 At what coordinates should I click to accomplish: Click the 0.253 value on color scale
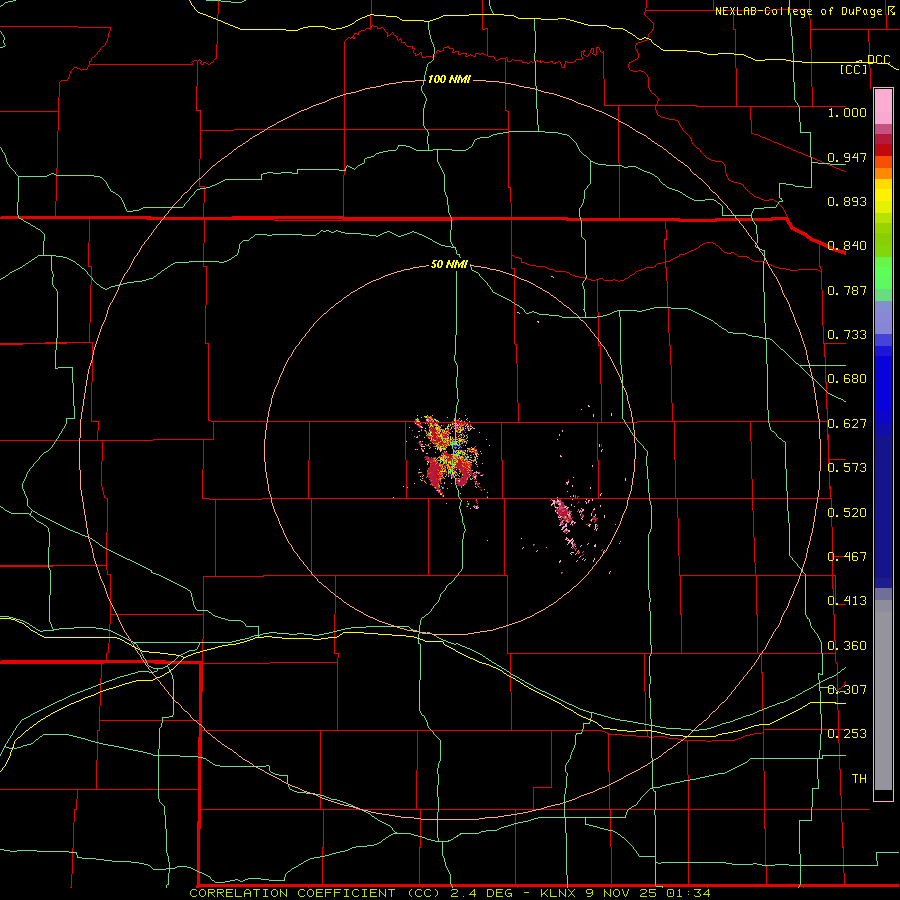point(847,734)
